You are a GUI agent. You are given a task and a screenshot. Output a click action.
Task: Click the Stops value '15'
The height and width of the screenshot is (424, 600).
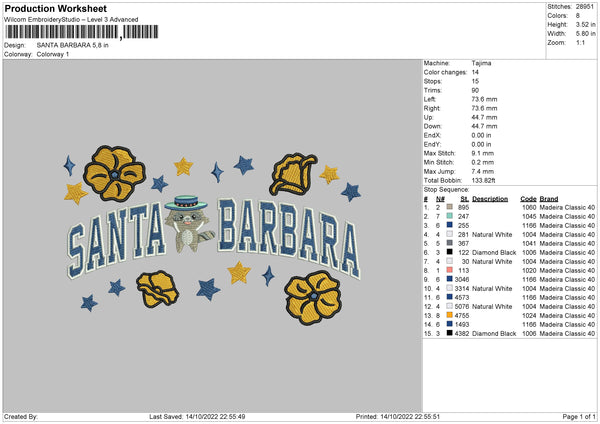(475, 81)
